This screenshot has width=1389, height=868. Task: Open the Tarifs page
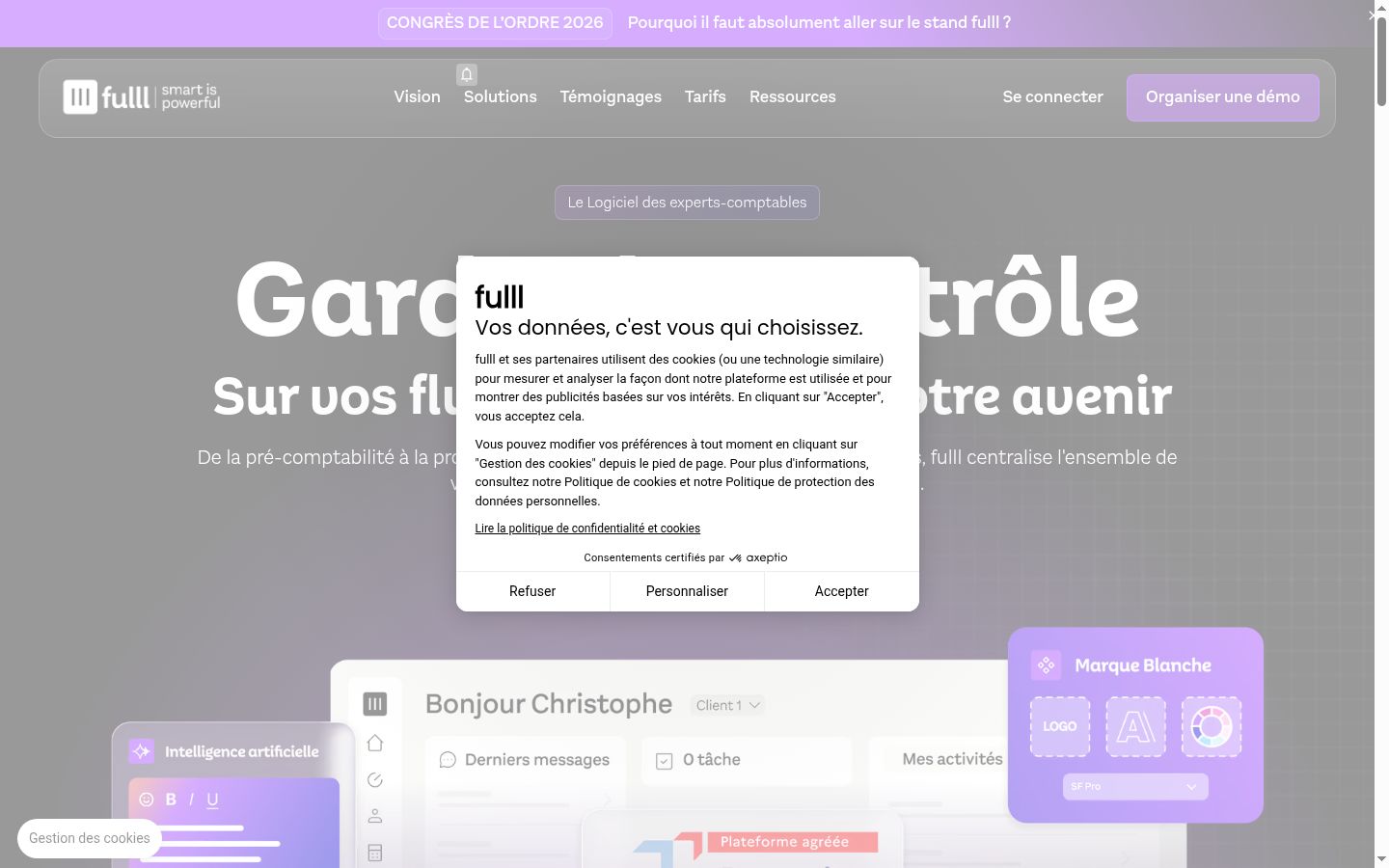click(x=705, y=96)
